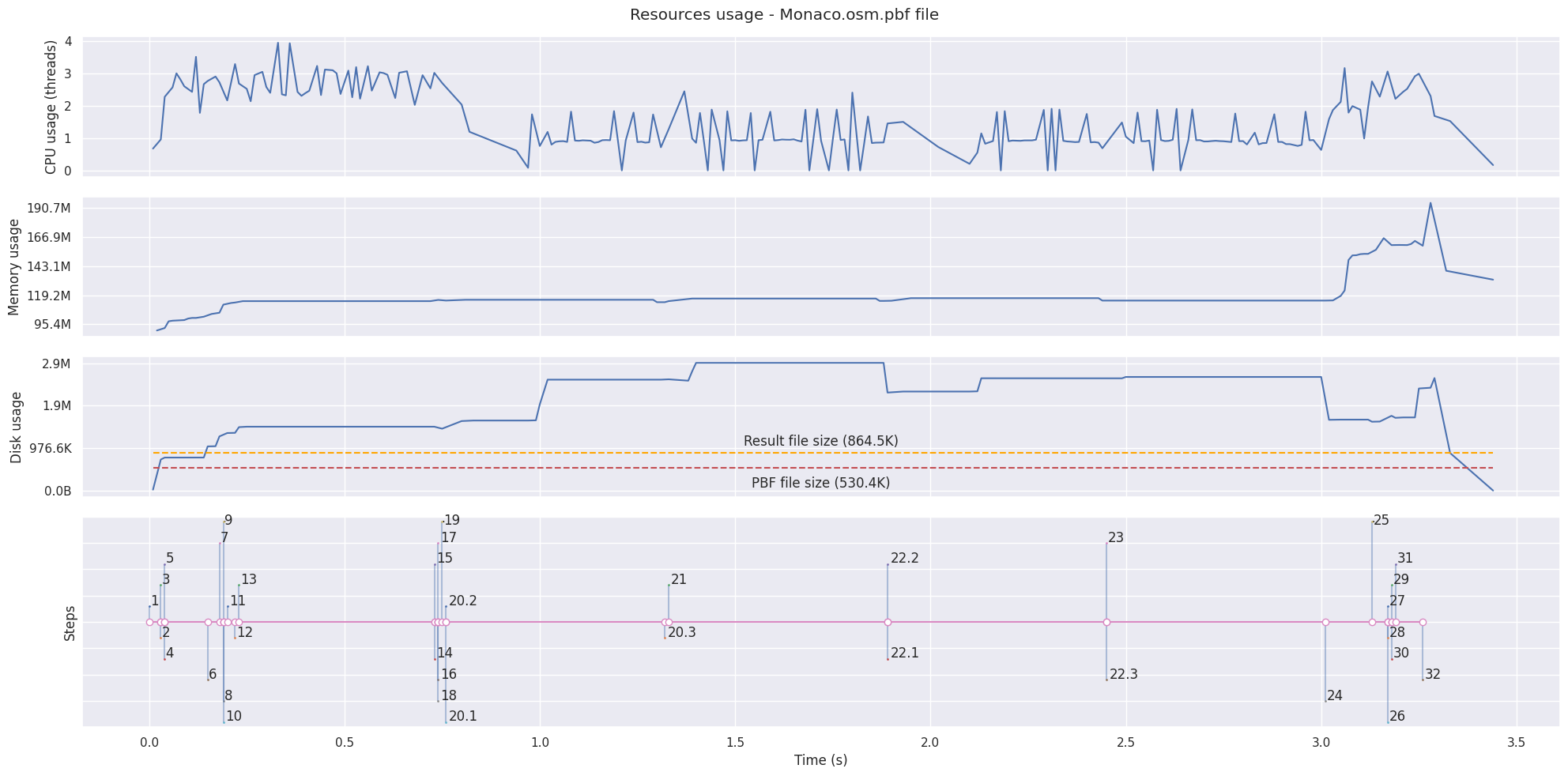The height and width of the screenshot is (776, 1568).
Task: Click step label 22.3
Action: pyautogui.click(x=1123, y=675)
